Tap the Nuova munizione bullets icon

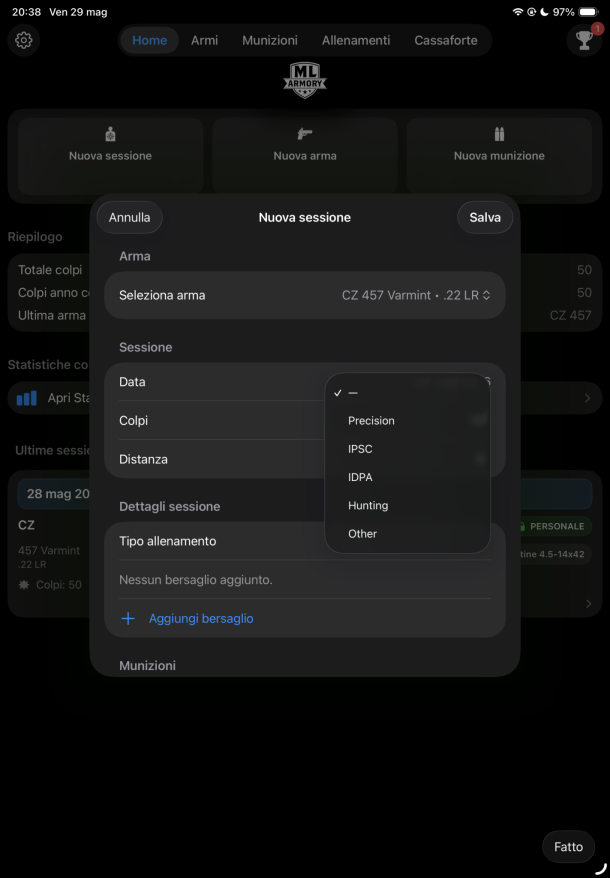(x=499, y=134)
